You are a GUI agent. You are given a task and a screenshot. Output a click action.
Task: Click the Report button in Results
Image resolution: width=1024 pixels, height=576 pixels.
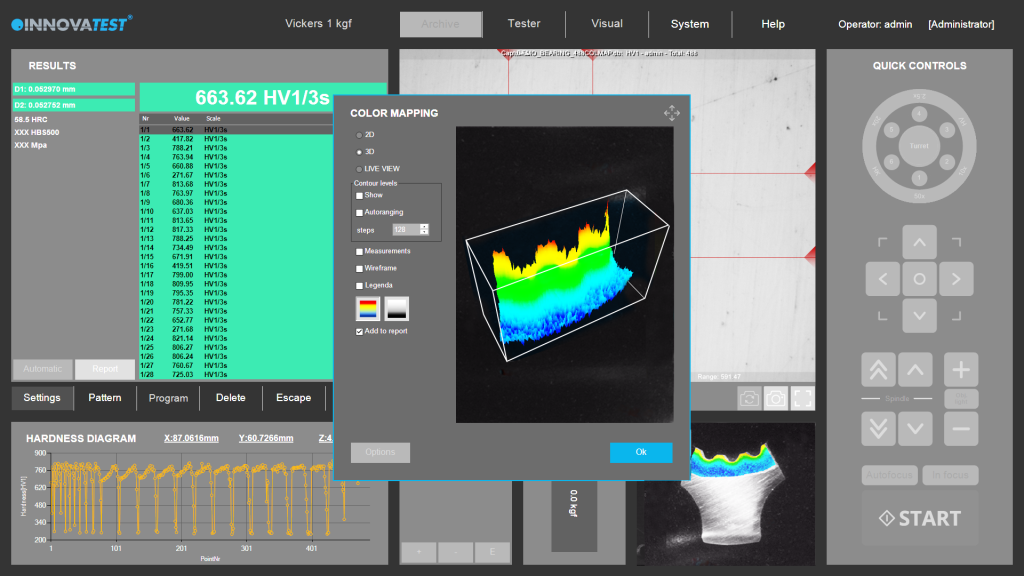(x=104, y=369)
